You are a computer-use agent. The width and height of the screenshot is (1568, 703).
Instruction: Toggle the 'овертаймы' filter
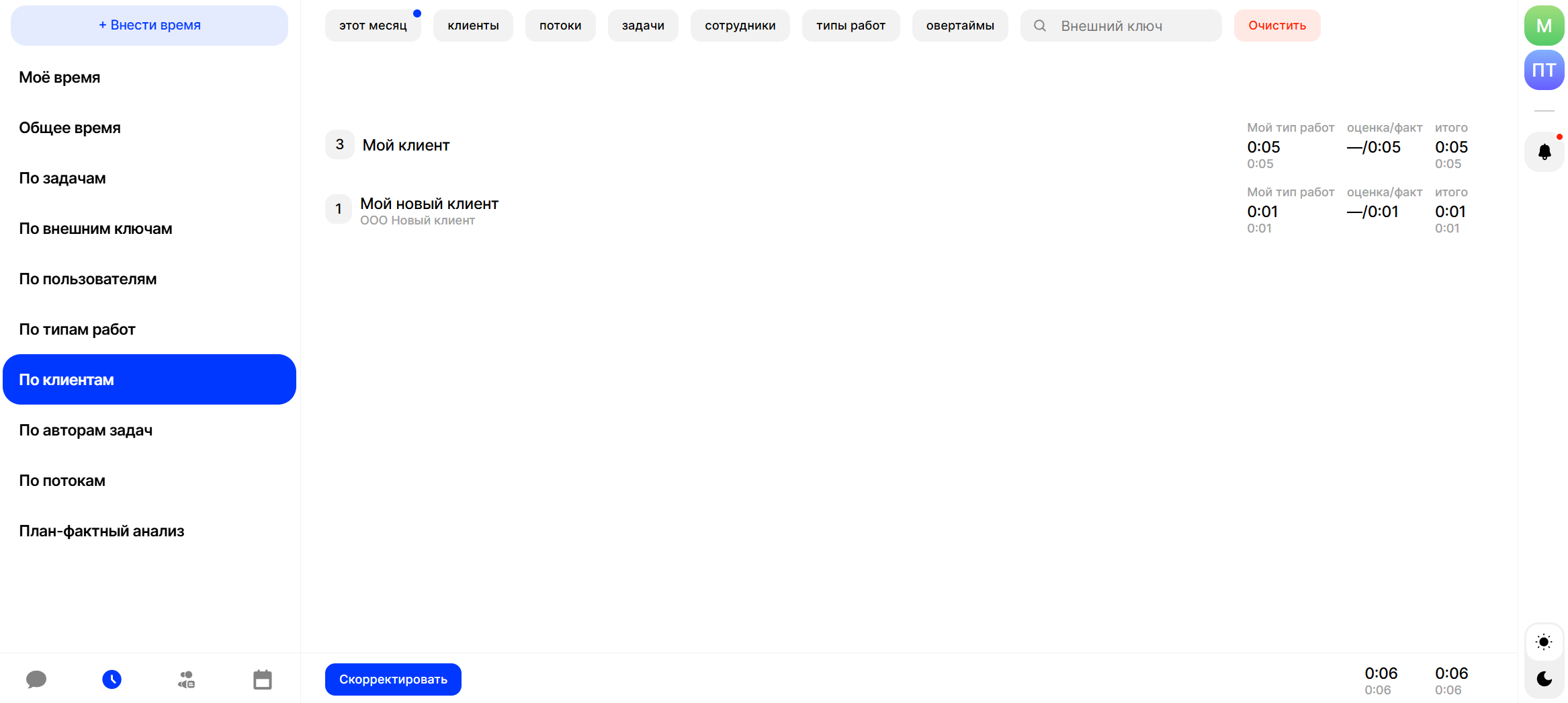pos(959,26)
